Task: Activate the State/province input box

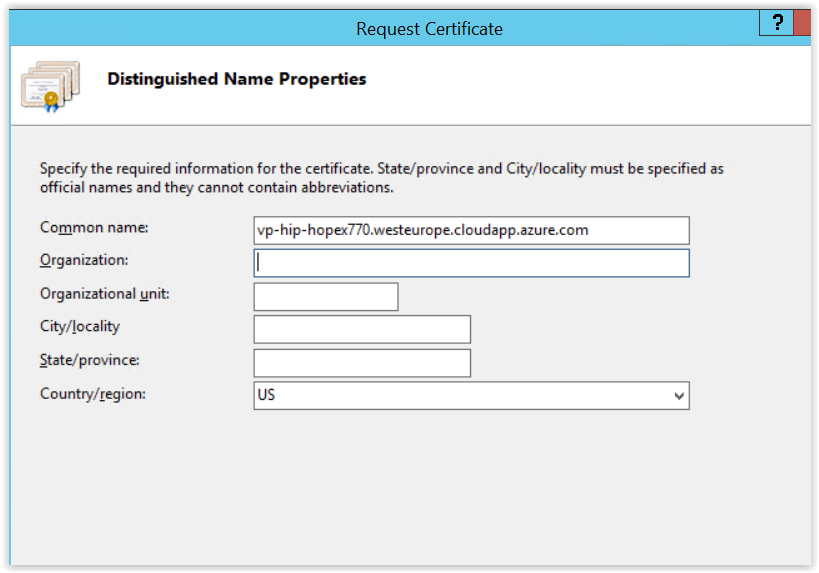Action: tap(362, 363)
